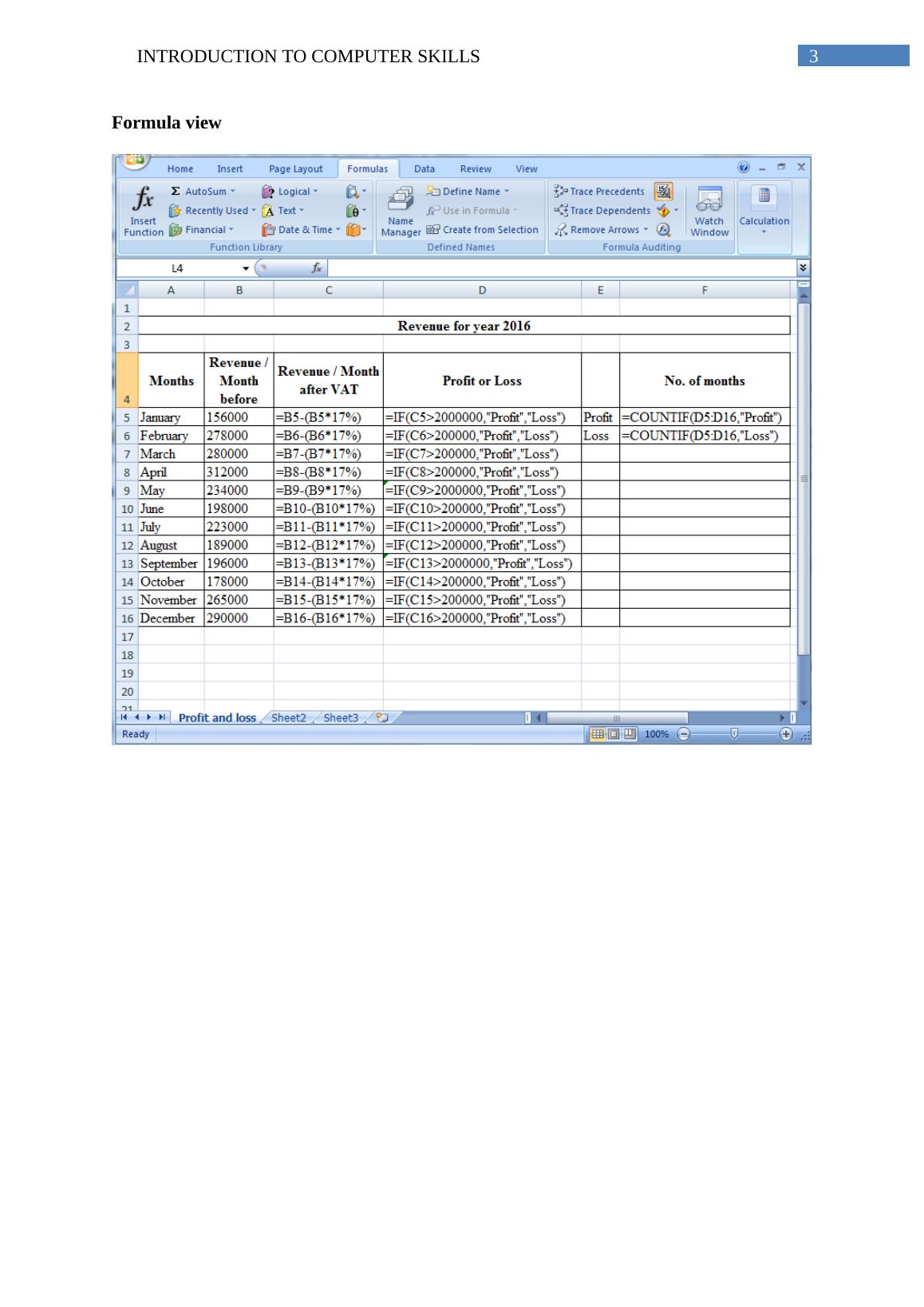Click the Insert Worksheet tab icon

[382, 717]
